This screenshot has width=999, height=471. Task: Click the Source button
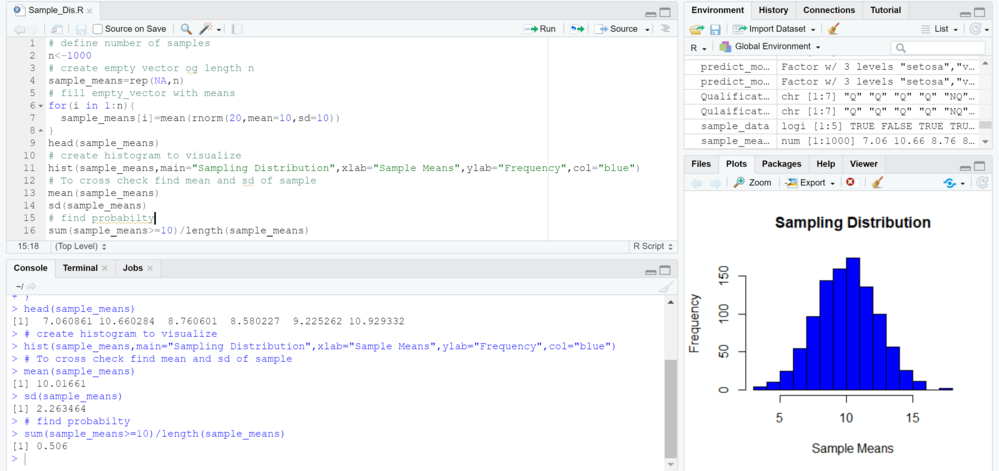coord(617,29)
